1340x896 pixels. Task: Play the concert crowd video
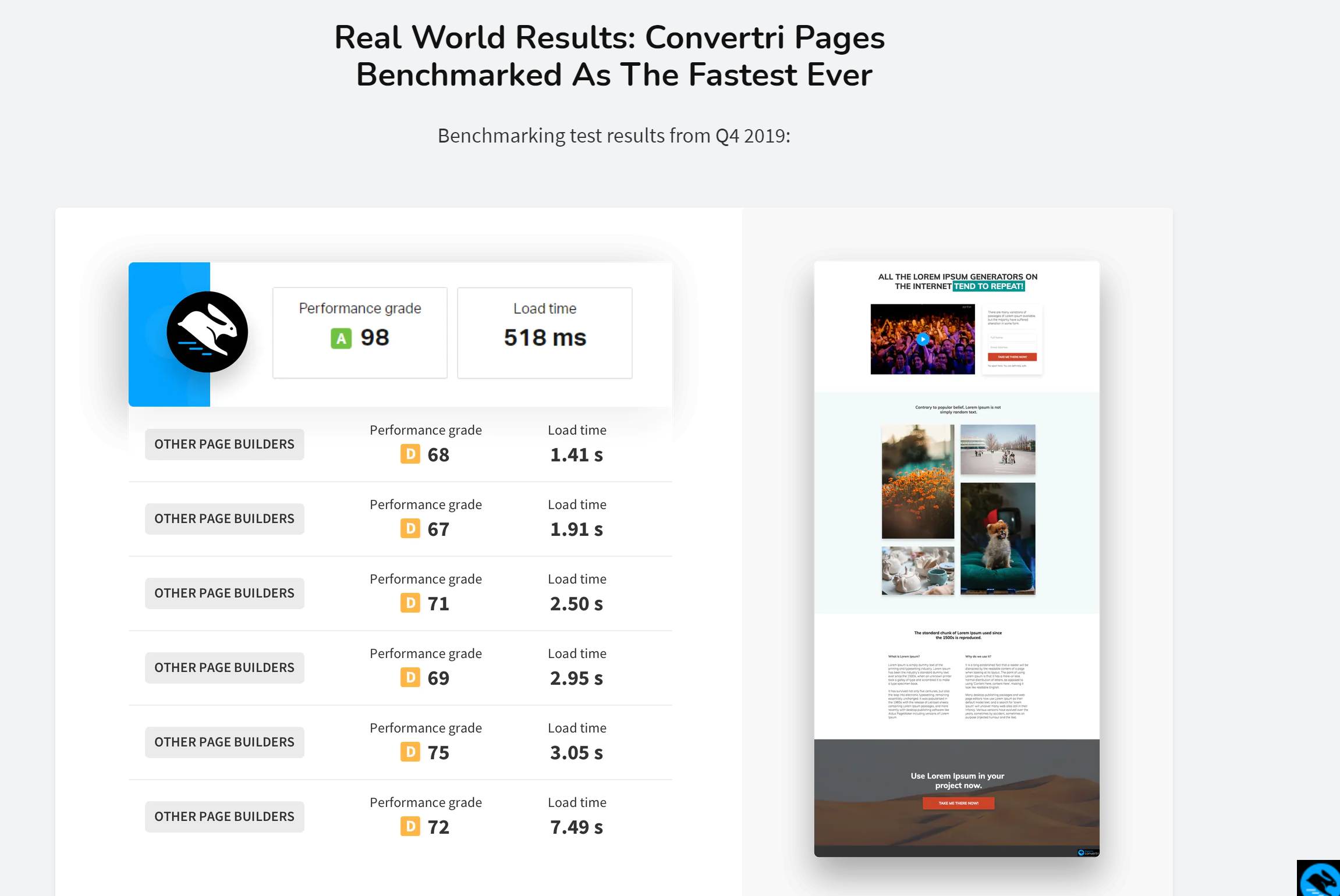tap(923, 339)
